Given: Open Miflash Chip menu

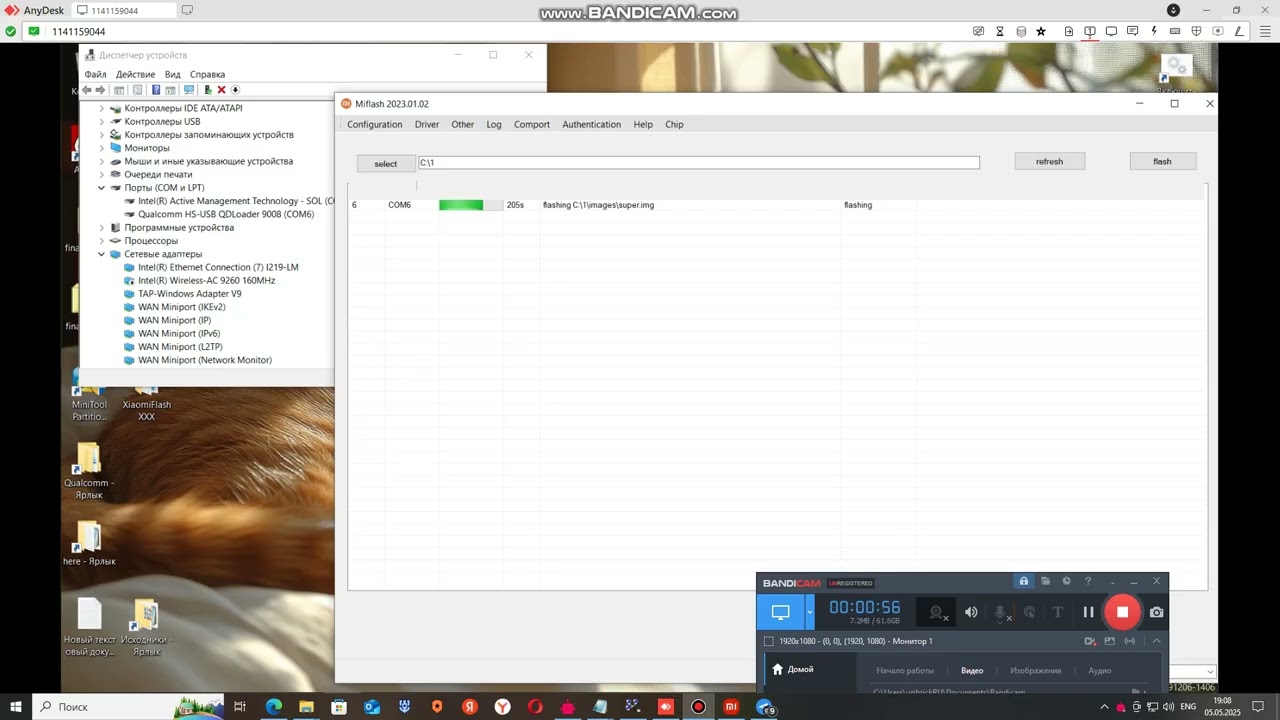Looking at the screenshot, I should [x=674, y=125].
